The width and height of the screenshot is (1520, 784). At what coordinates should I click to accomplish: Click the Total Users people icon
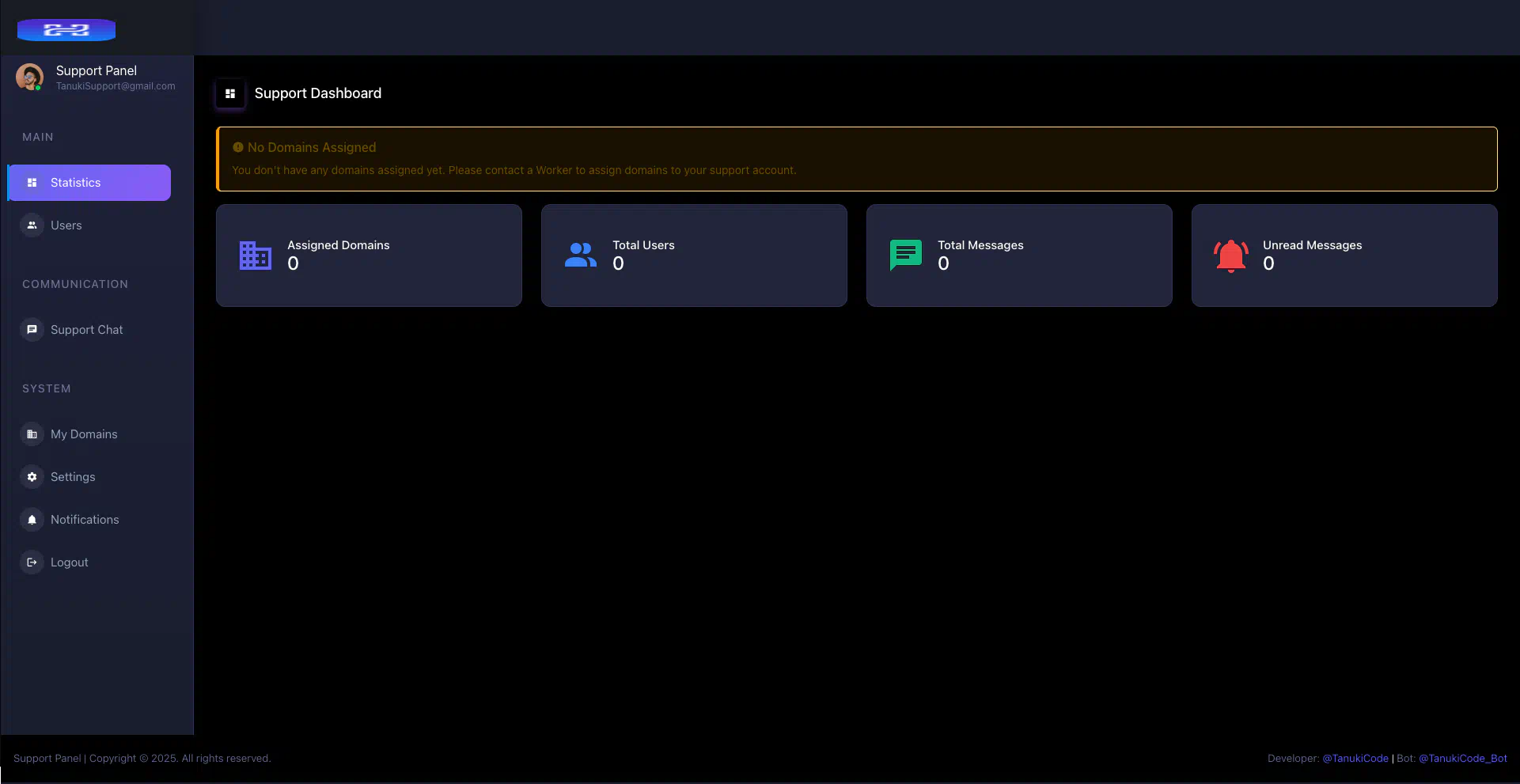(x=581, y=255)
